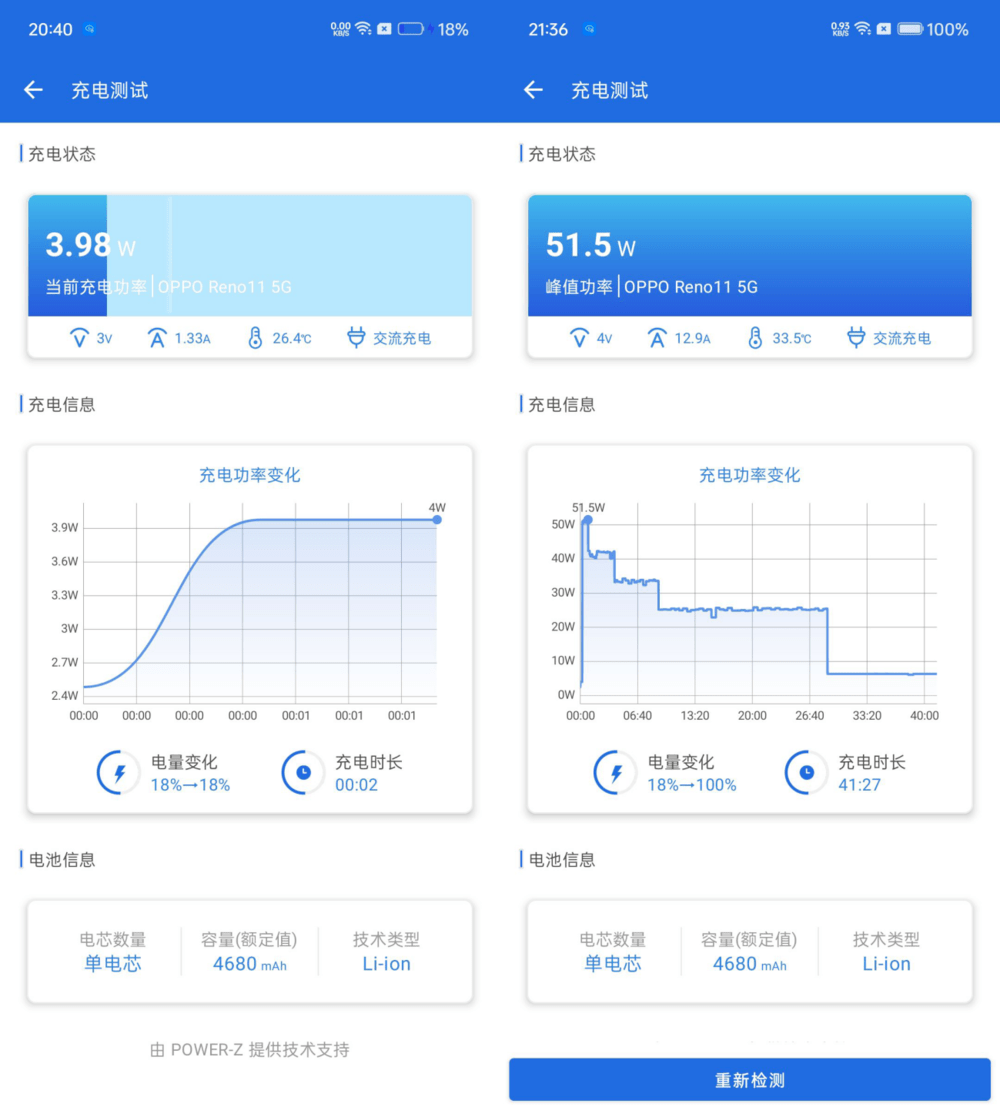
Task: Tap thermometer icon next to 33.5℃
Action: pyautogui.click(x=755, y=338)
